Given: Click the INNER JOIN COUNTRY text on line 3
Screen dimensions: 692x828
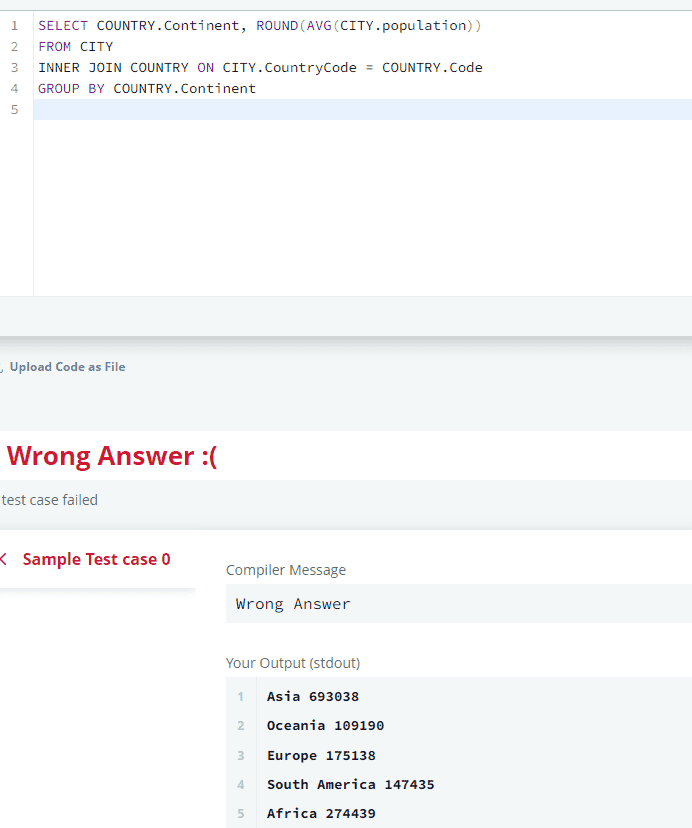Looking at the screenshot, I should [113, 68].
